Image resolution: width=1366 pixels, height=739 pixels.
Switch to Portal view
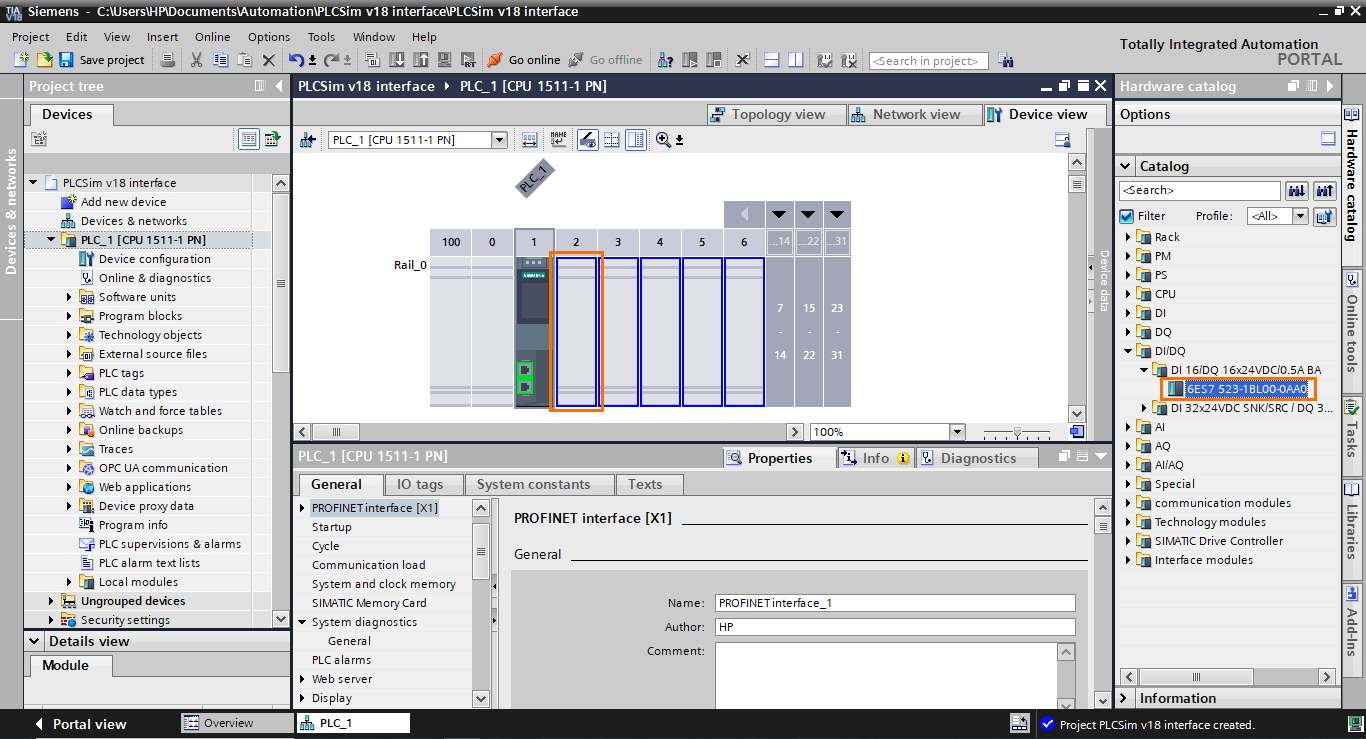point(80,724)
